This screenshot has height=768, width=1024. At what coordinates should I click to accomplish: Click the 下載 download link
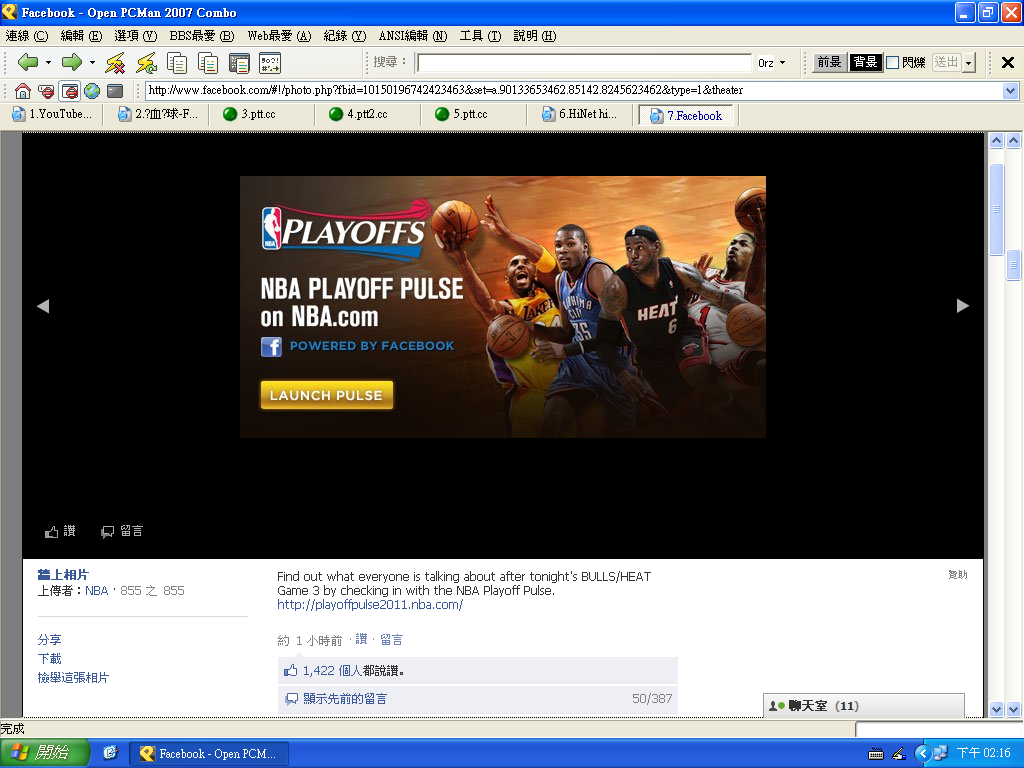point(50,659)
